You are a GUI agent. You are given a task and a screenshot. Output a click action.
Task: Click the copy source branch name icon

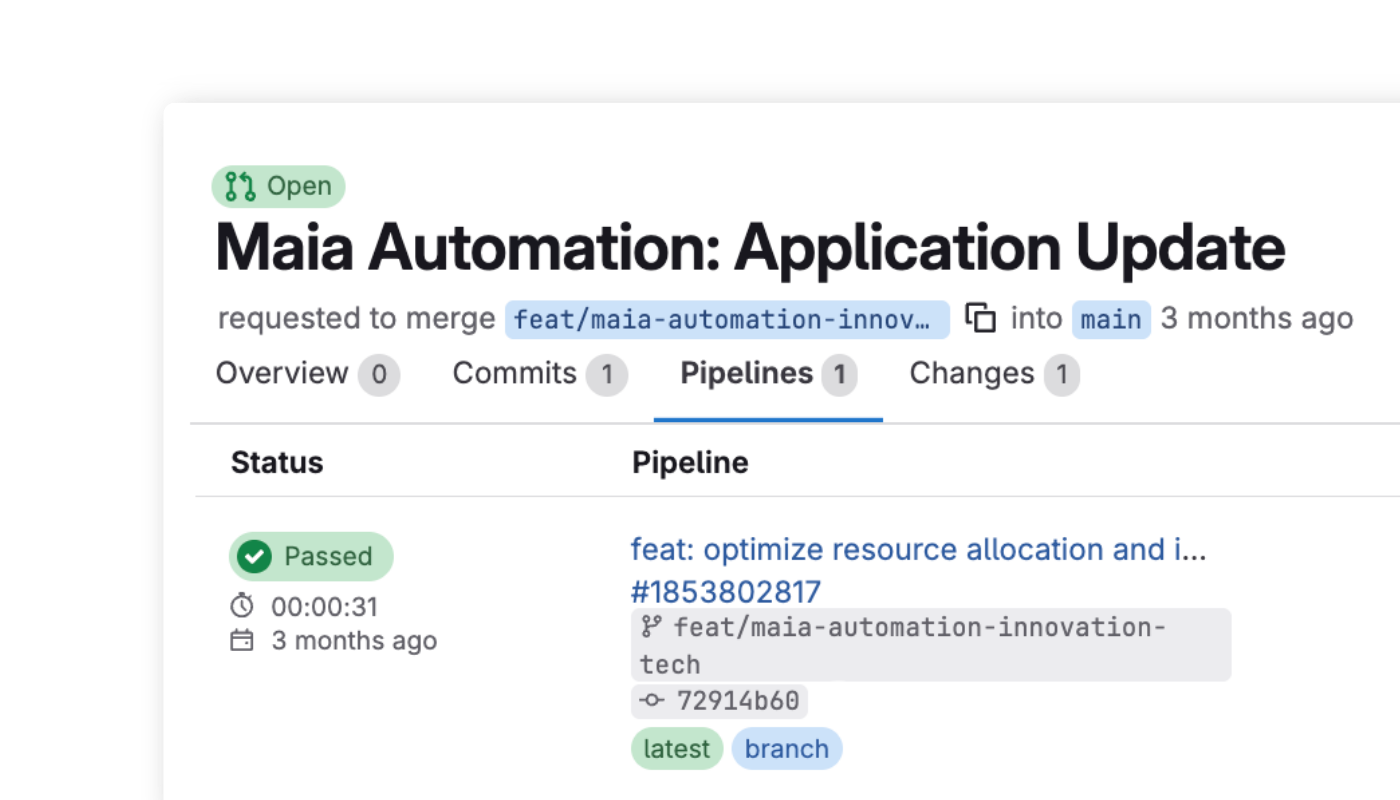point(982,317)
